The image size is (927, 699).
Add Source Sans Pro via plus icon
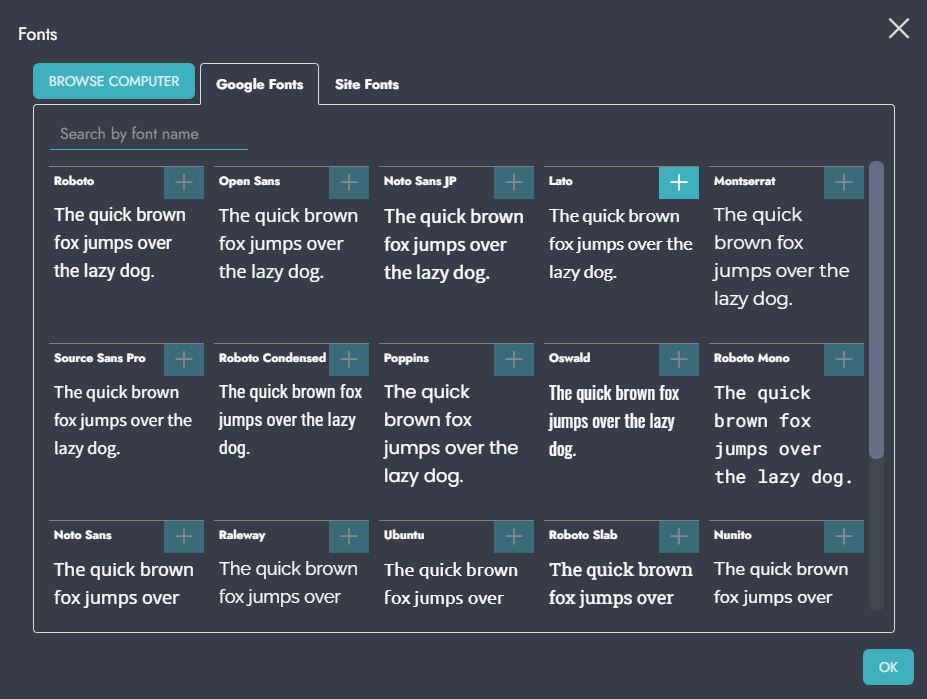183,359
